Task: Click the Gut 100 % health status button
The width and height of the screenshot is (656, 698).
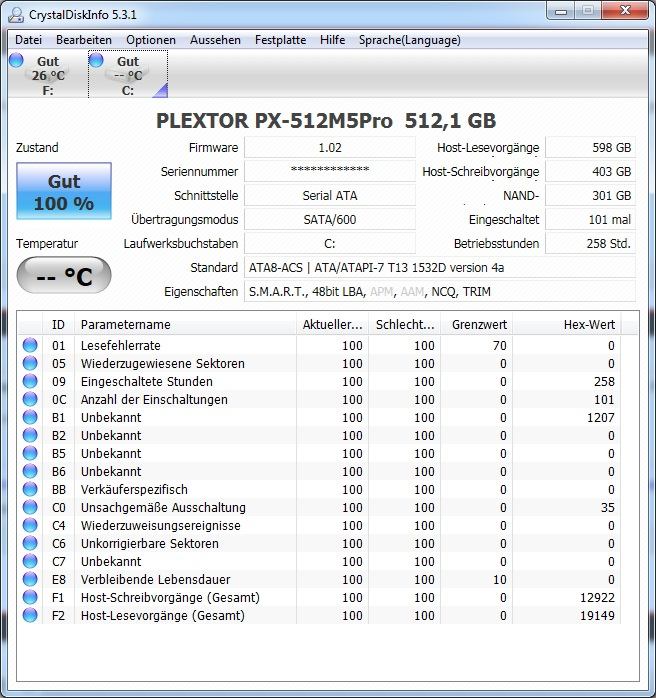Action: coord(64,191)
